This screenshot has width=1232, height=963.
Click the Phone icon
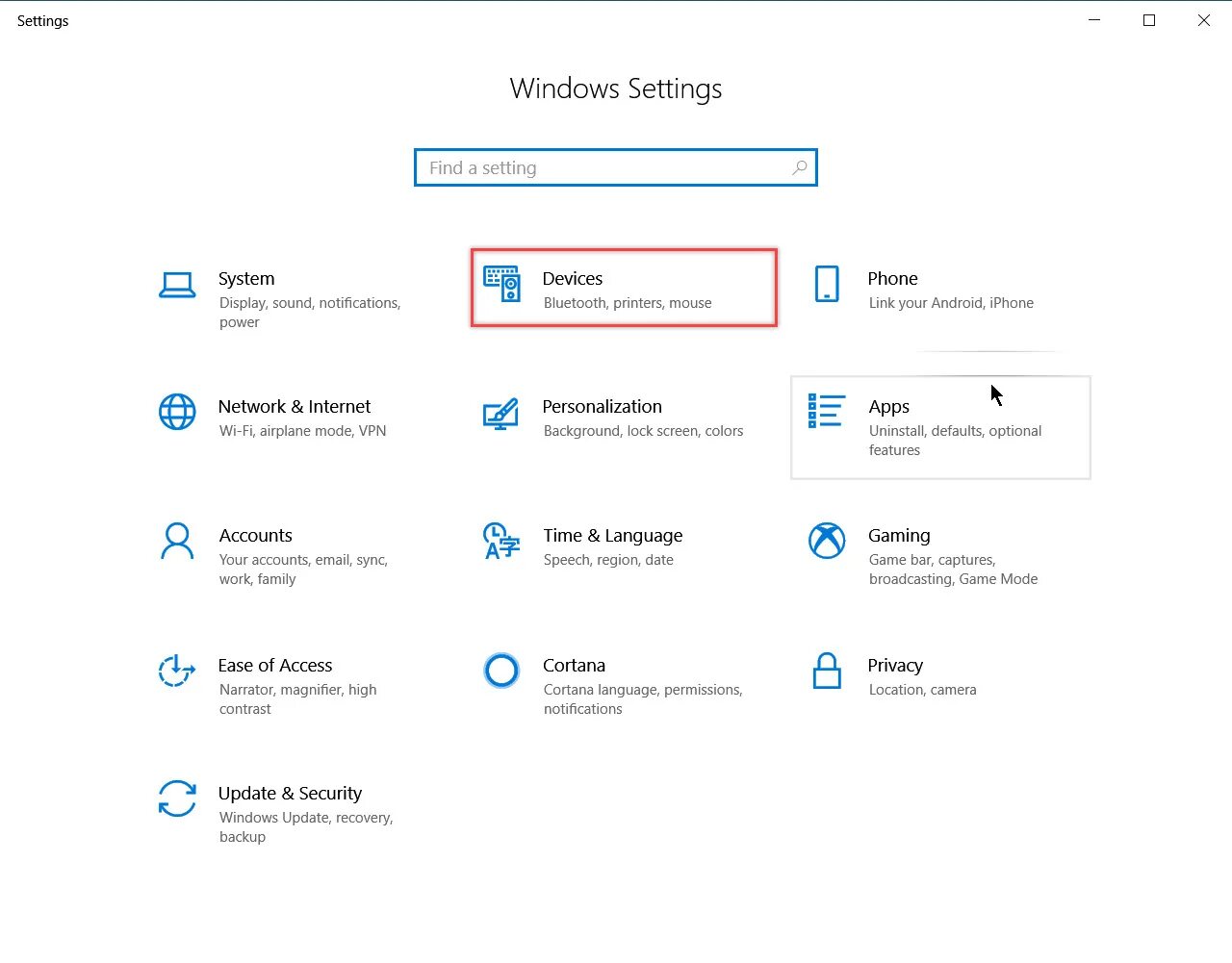tap(827, 284)
